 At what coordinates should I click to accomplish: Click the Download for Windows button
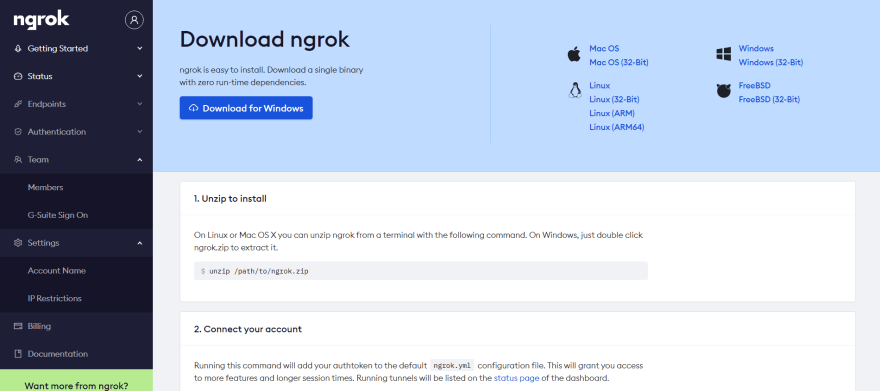click(246, 108)
